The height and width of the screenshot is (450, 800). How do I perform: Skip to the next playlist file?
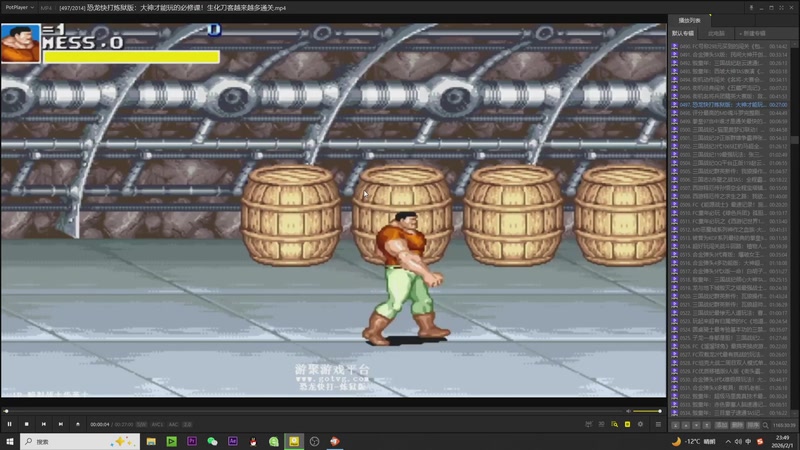61,424
